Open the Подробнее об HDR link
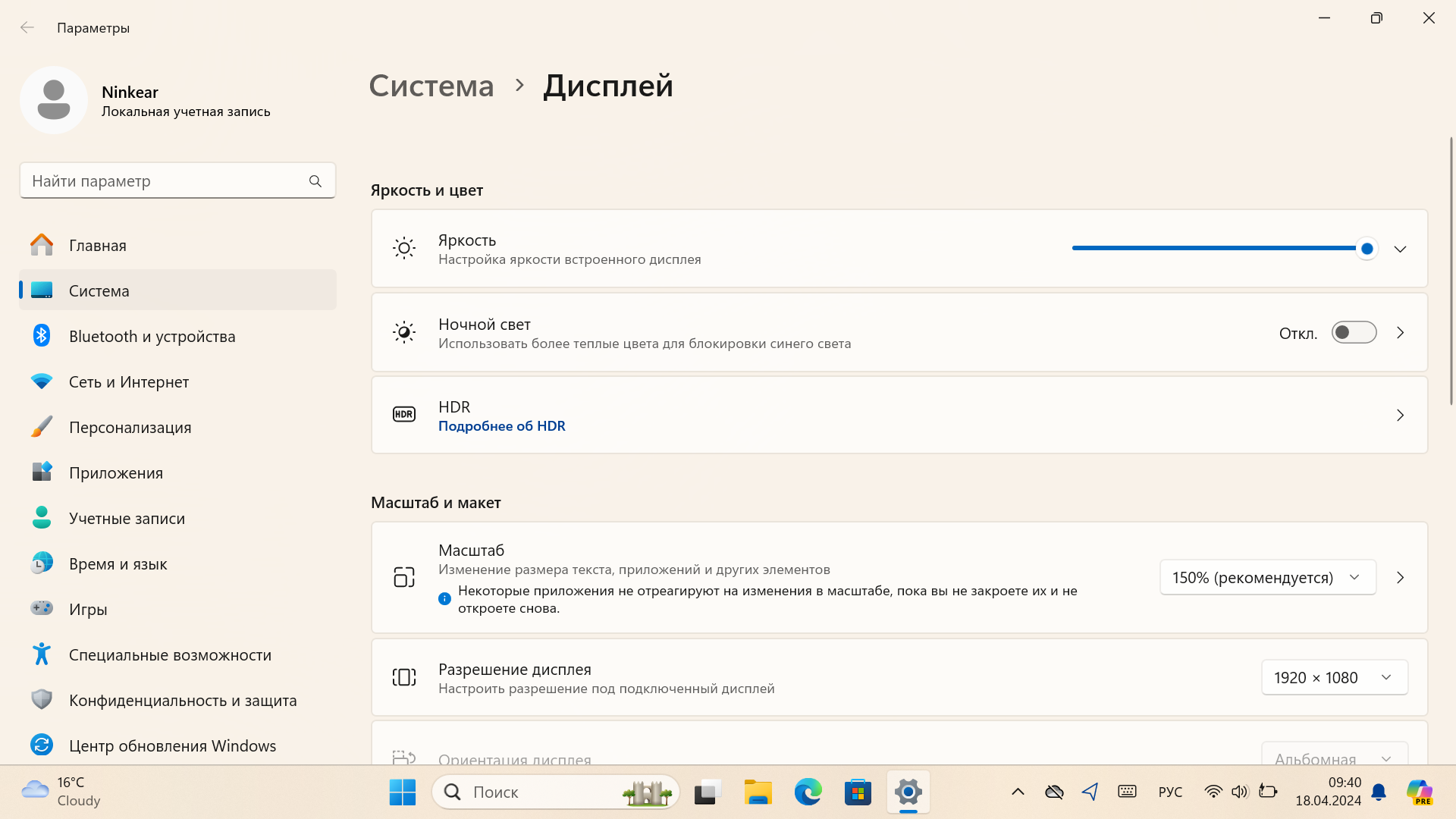The width and height of the screenshot is (1456, 819). tap(501, 426)
